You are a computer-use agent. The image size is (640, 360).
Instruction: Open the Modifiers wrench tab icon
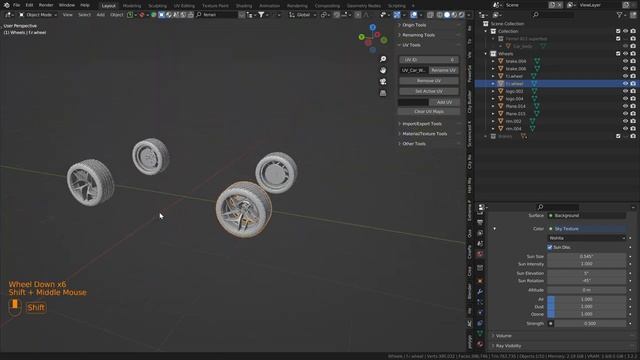coord(480,291)
